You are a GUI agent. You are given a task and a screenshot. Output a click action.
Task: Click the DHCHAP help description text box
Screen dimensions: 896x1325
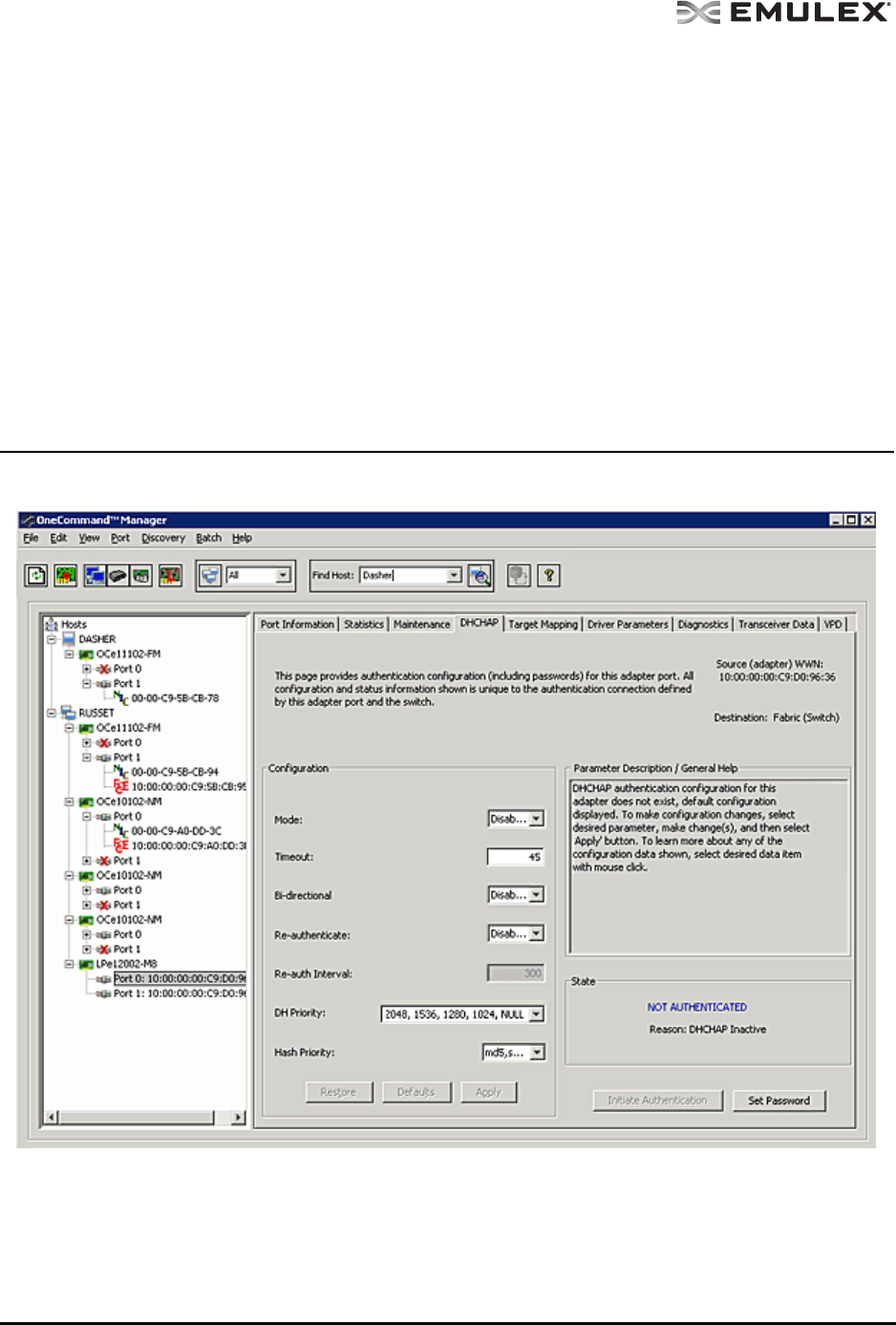point(708,866)
